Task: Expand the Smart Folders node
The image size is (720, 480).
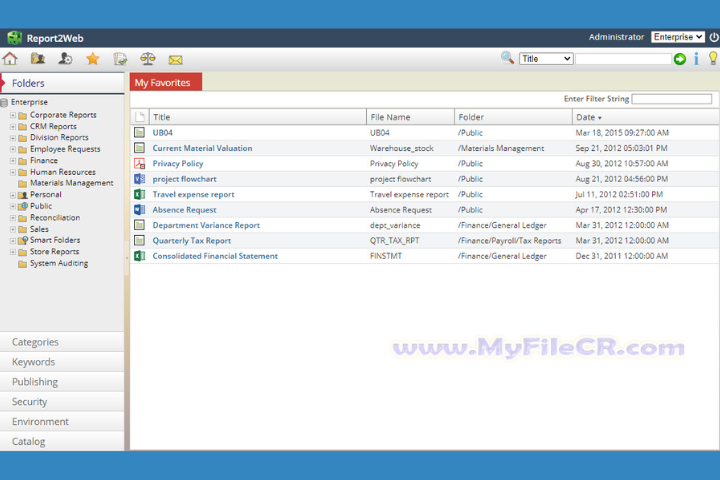Action: 13,240
